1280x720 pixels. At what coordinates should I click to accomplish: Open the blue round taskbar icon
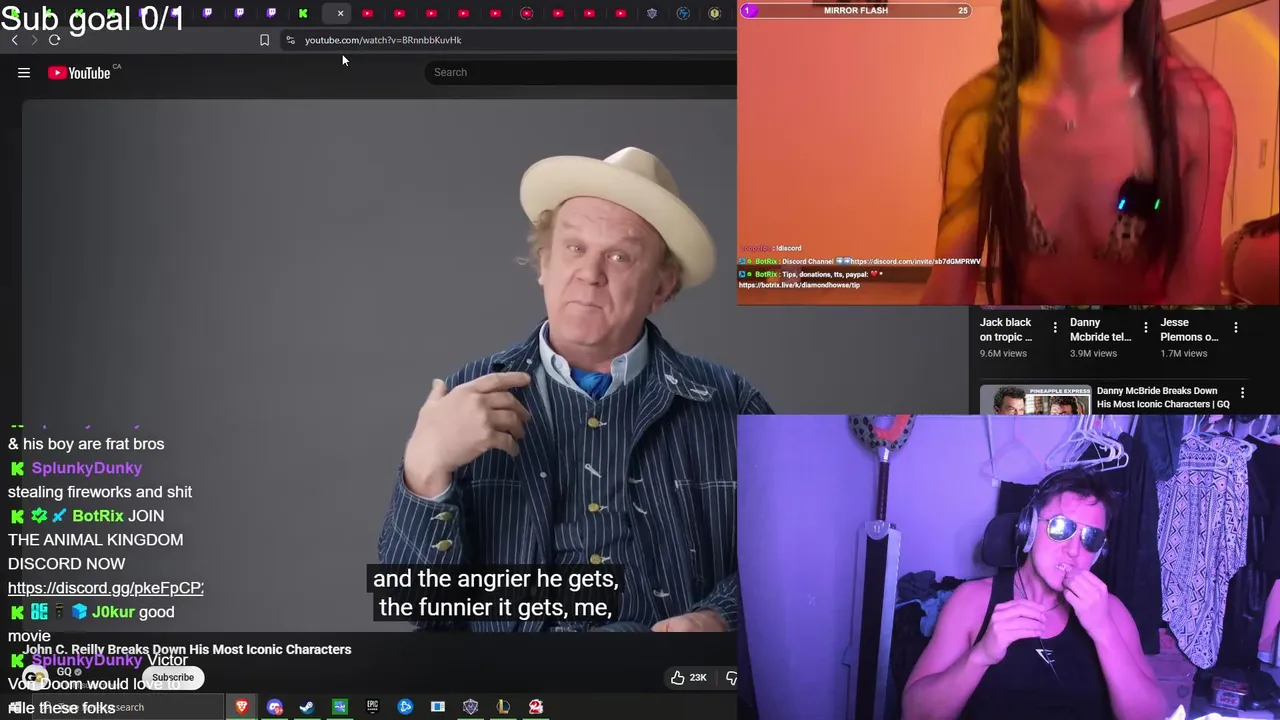pyautogui.click(x=405, y=707)
